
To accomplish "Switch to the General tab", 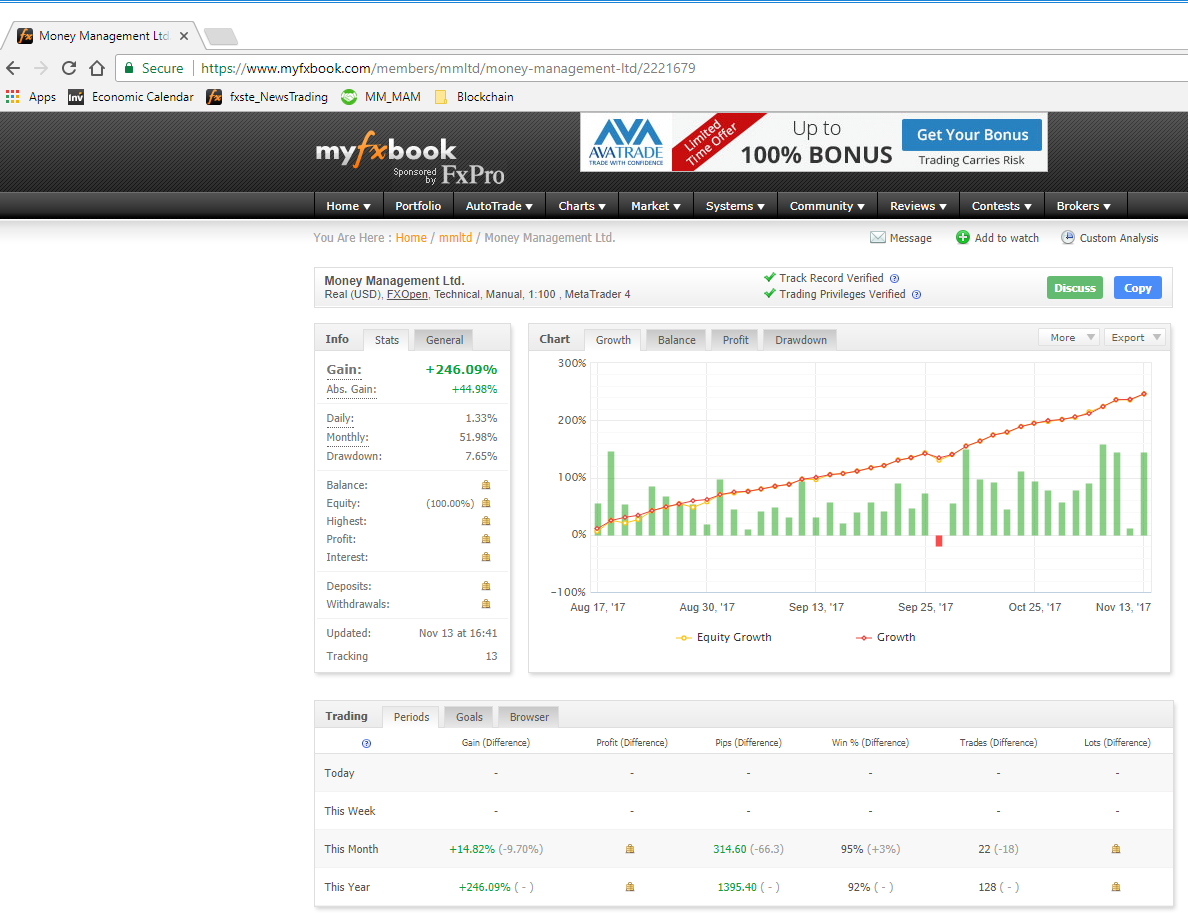I will [445, 340].
